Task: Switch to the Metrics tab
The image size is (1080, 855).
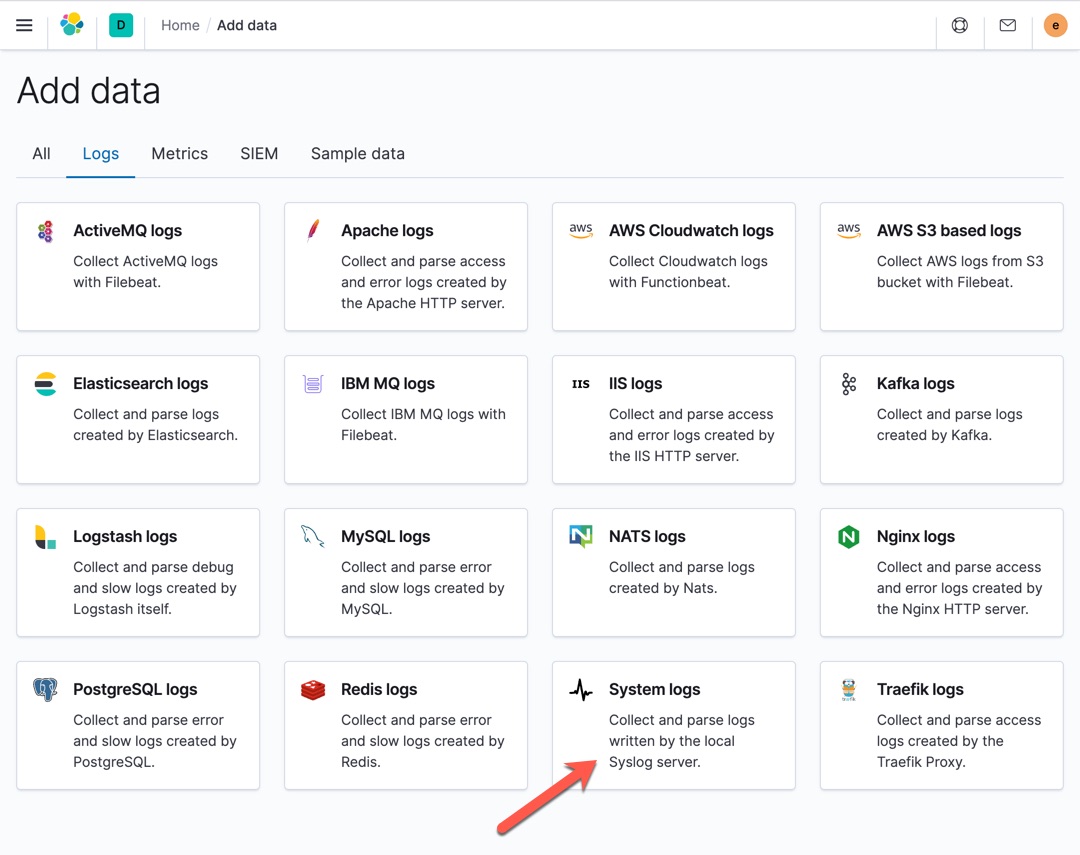Action: (x=179, y=154)
